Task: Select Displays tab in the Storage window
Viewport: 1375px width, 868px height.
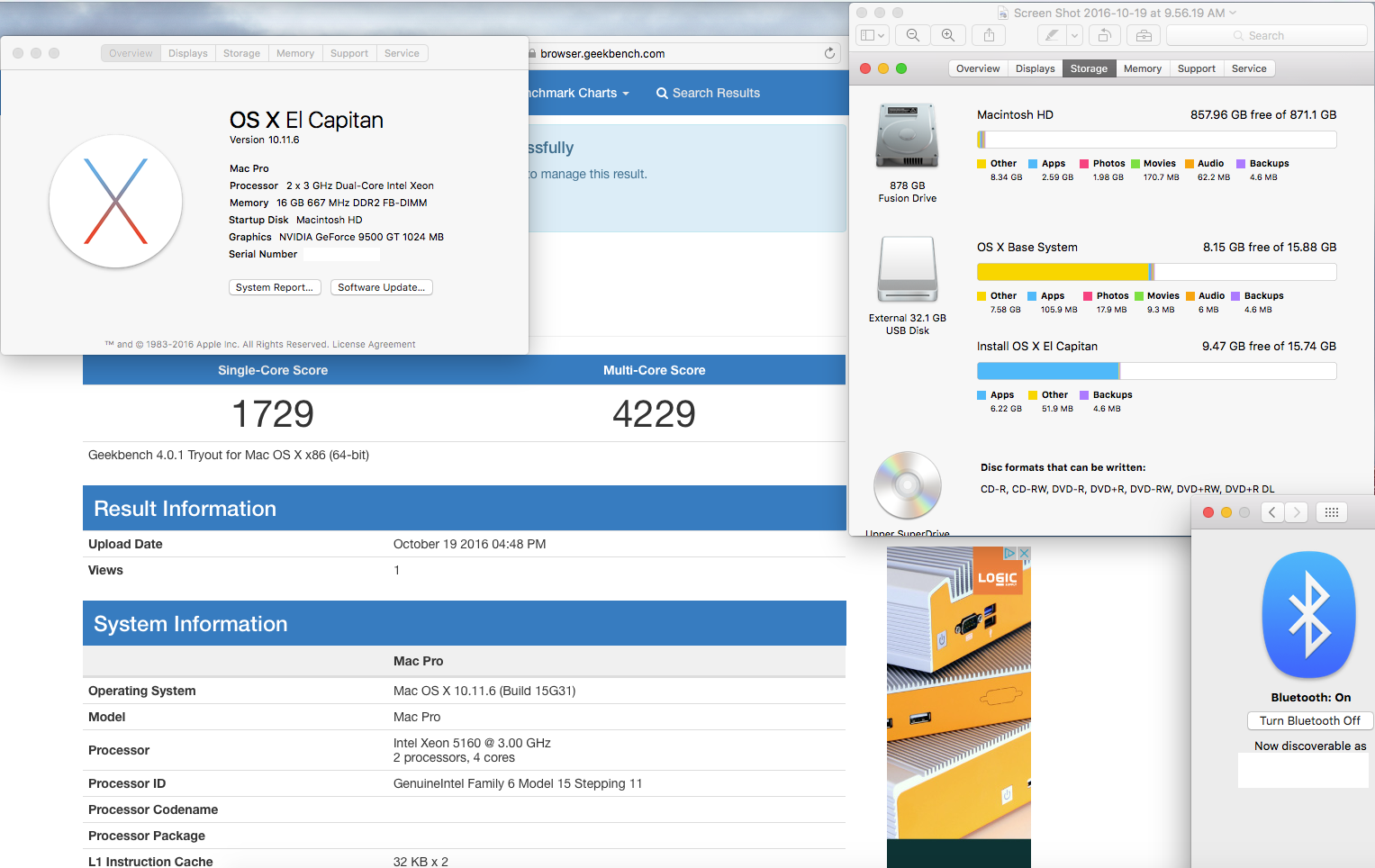Action: (x=1036, y=68)
